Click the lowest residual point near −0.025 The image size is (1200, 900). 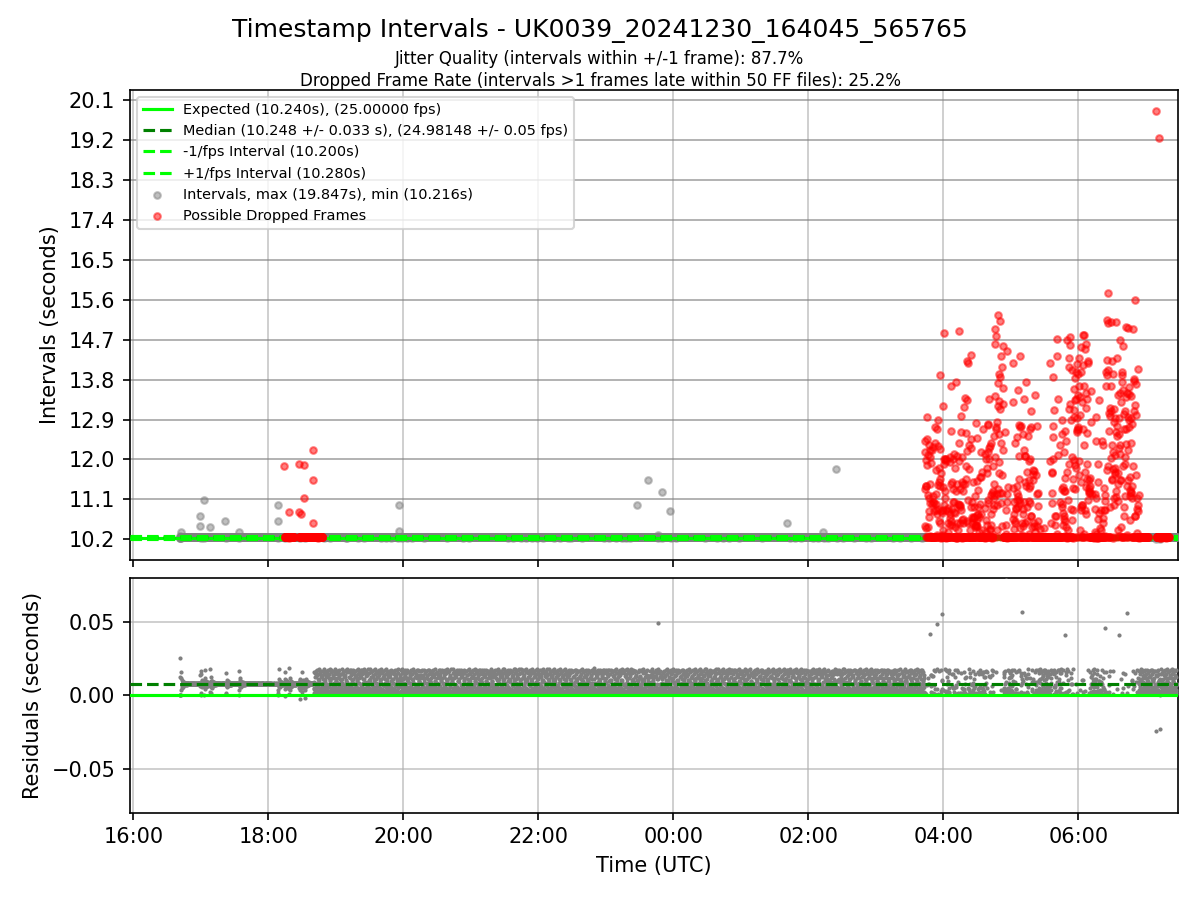pos(1156,731)
